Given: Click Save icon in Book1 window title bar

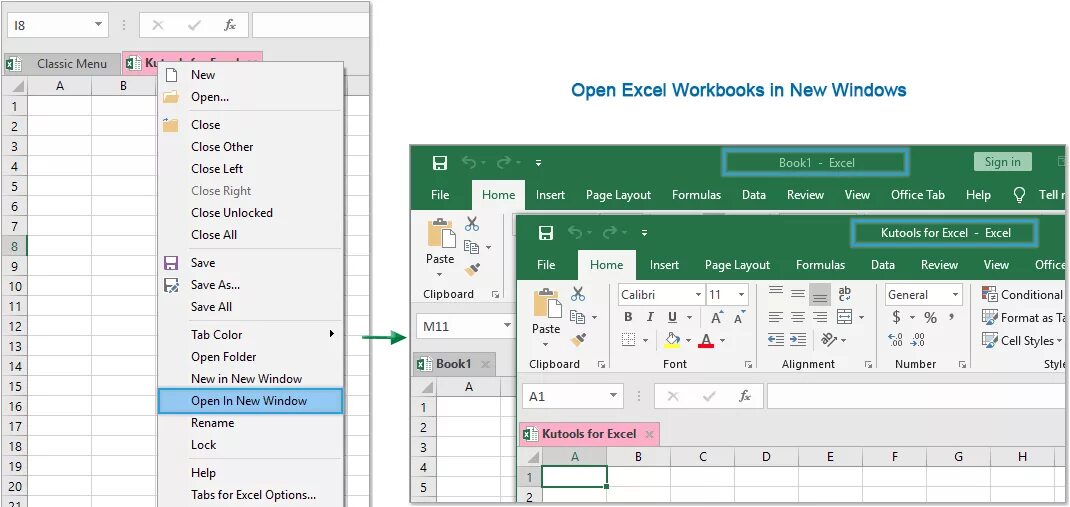Looking at the screenshot, I should (440, 163).
